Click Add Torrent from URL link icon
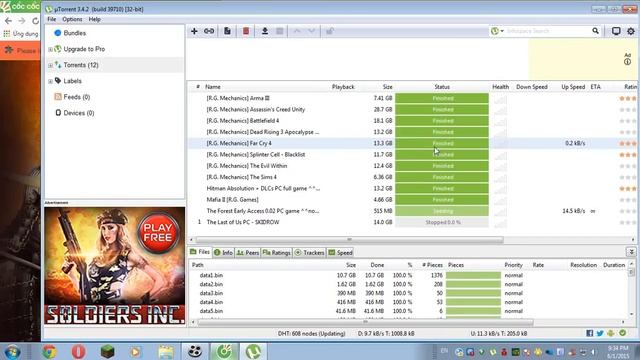 tap(209, 31)
